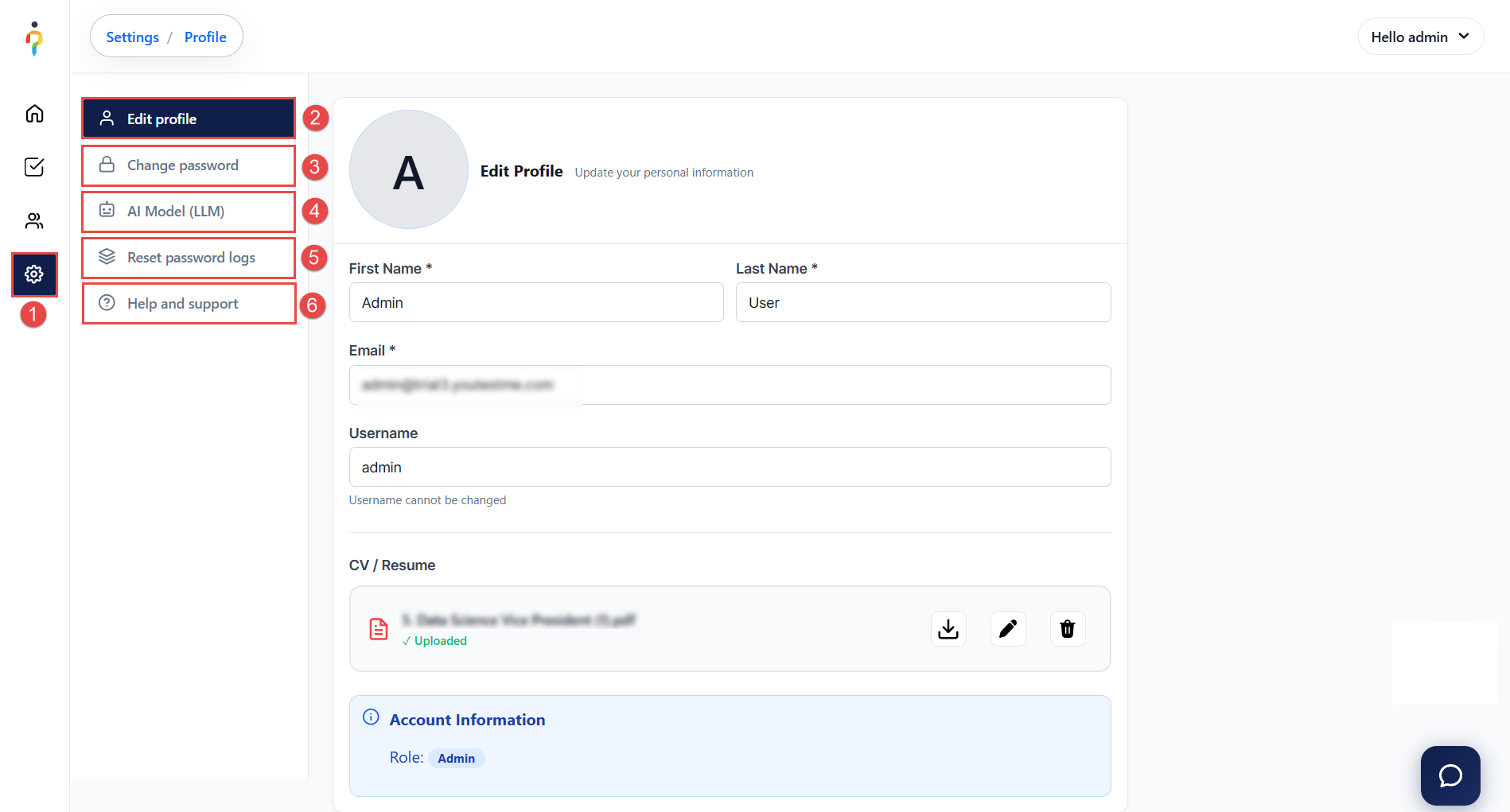The width and height of the screenshot is (1510, 812).
Task: Click the avatar circle with letter A
Action: (409, 170)
